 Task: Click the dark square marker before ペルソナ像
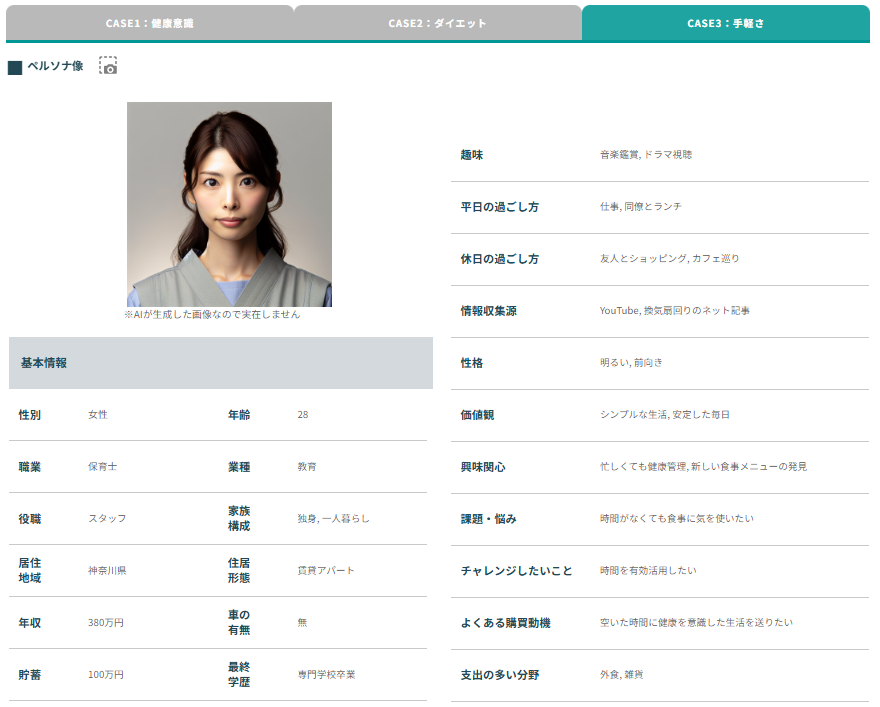(15, 67)
